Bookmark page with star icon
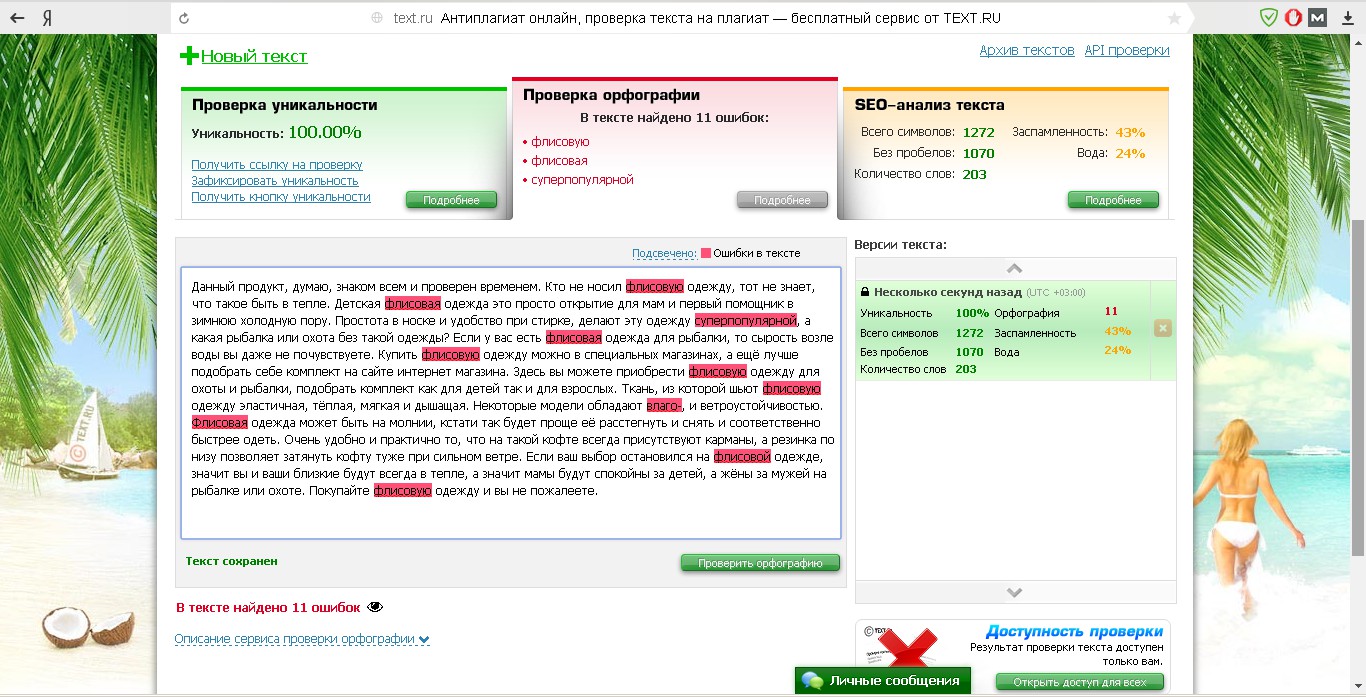This screenshot has height=697, width=1366. click(x=1174, y=18)
